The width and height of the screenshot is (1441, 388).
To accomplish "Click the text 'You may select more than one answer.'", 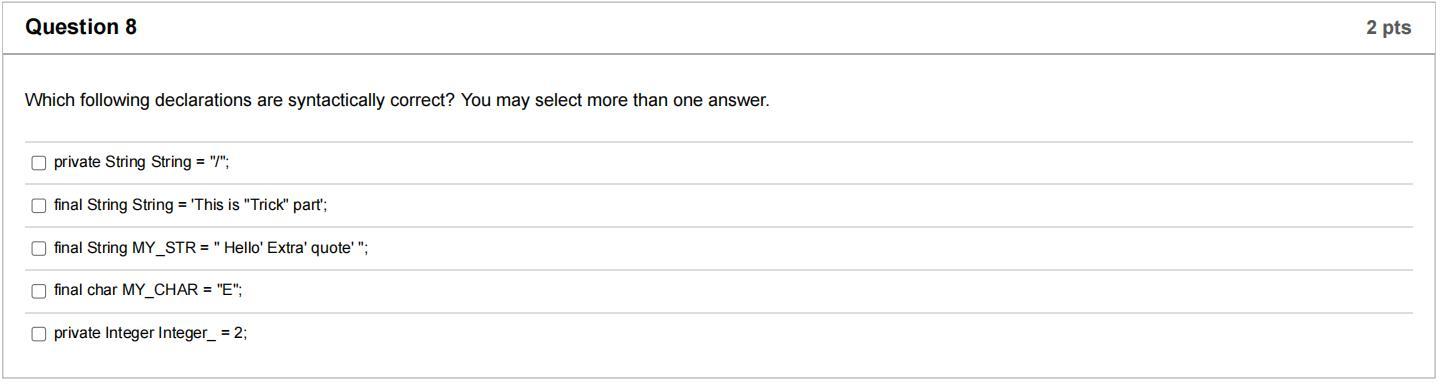I will pos(616,100).
